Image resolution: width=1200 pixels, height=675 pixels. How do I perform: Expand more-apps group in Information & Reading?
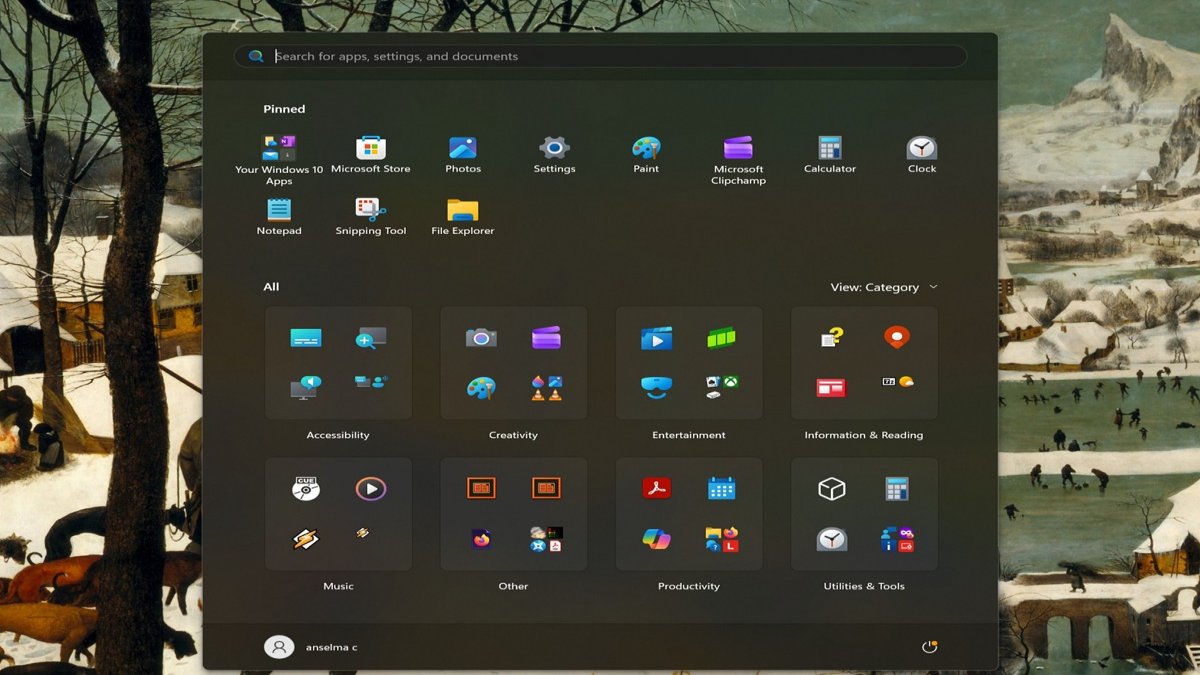pyautogui.click(x=897, y=382)
